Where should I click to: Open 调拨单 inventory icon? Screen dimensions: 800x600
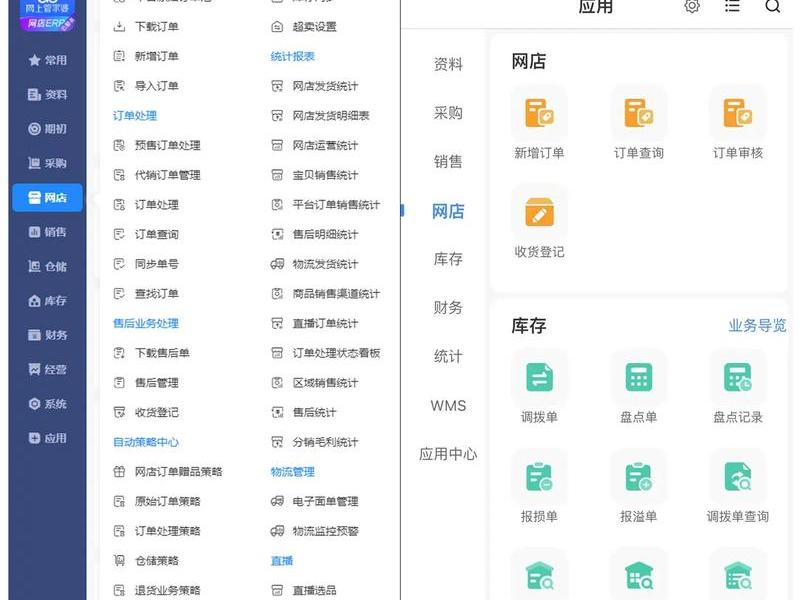point(539,377)
